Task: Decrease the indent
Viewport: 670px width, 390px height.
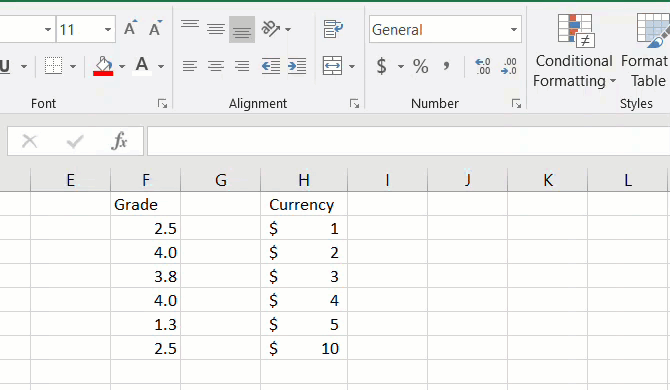Action: tap(270, 66)
